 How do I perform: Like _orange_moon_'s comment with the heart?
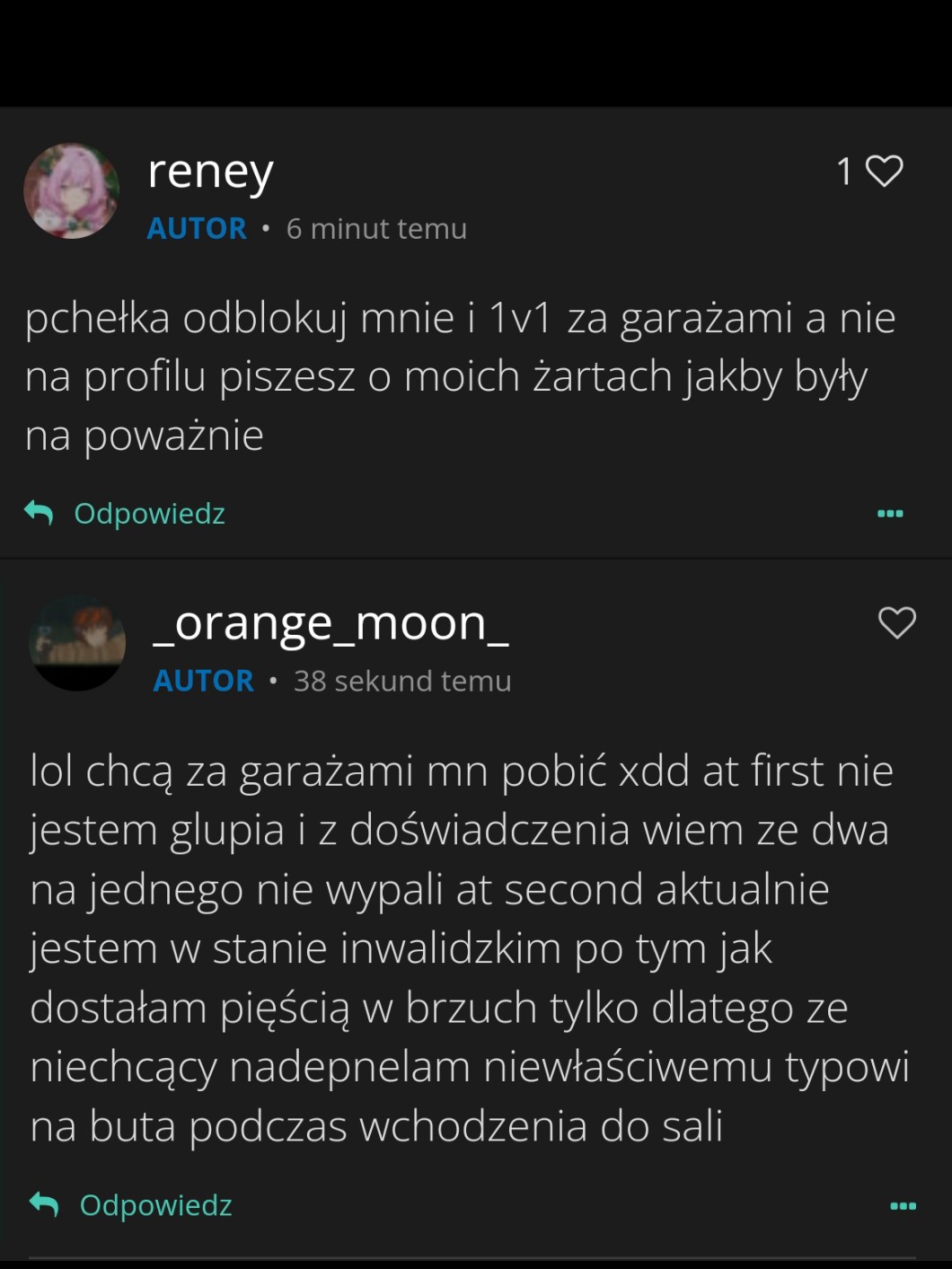896,622
